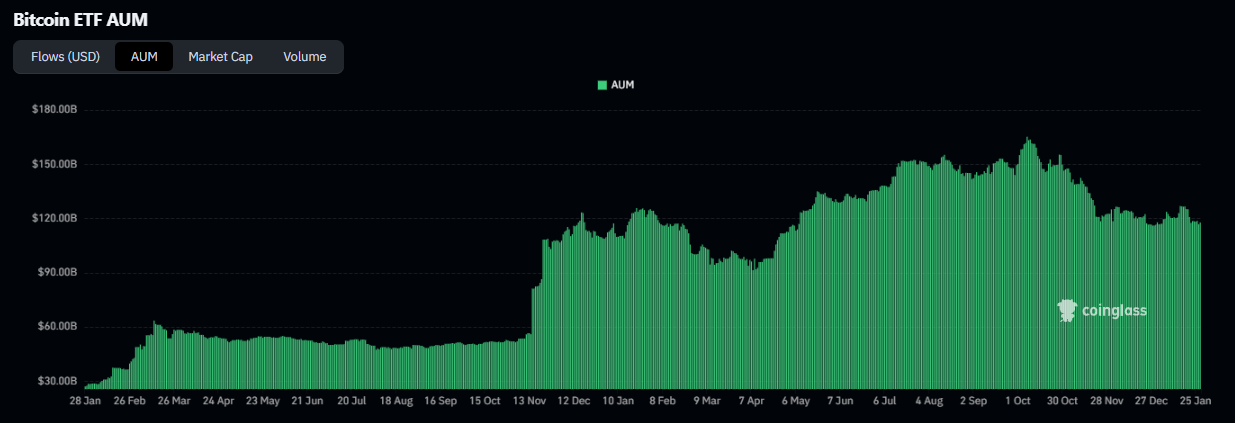Screen dimensions: 1235x423
Task: Click the AUM legend text label
Action: point(622,85)
